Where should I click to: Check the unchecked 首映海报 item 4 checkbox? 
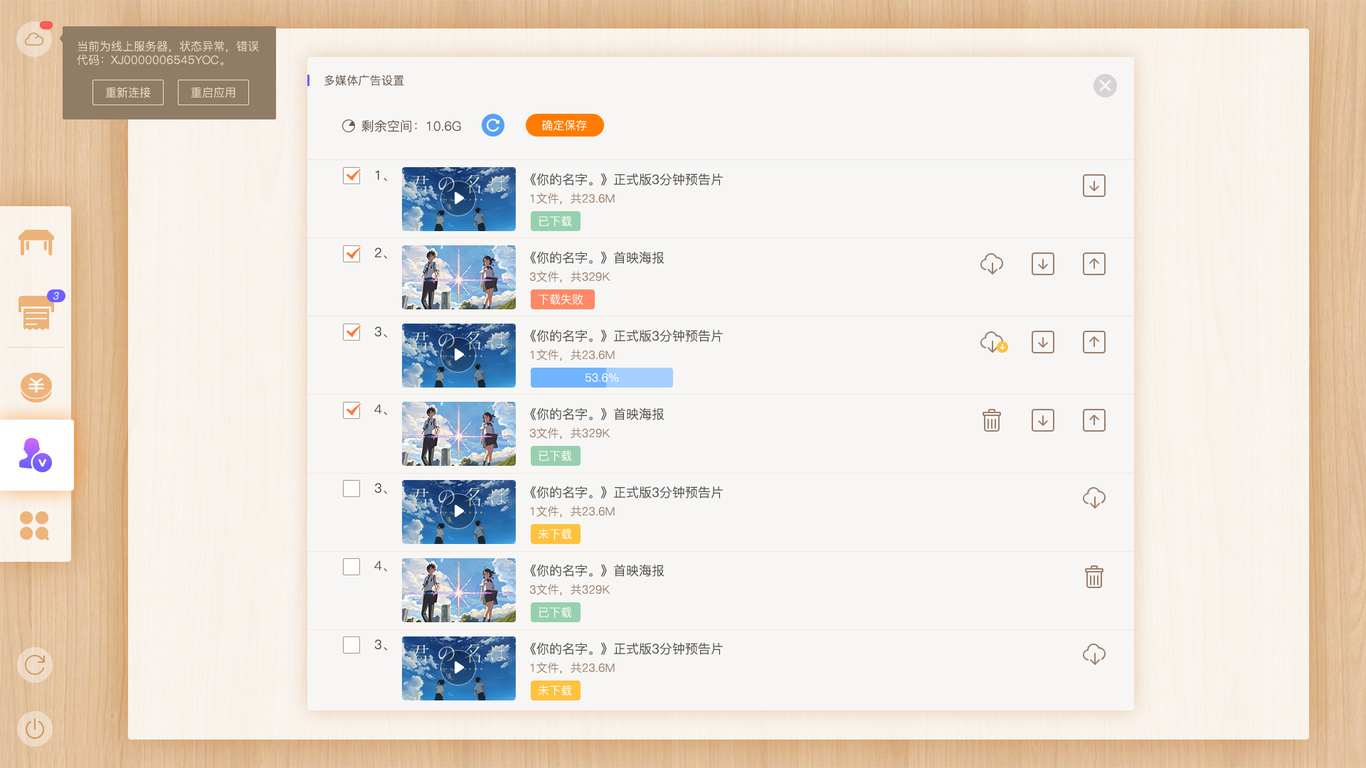[351, 567]
